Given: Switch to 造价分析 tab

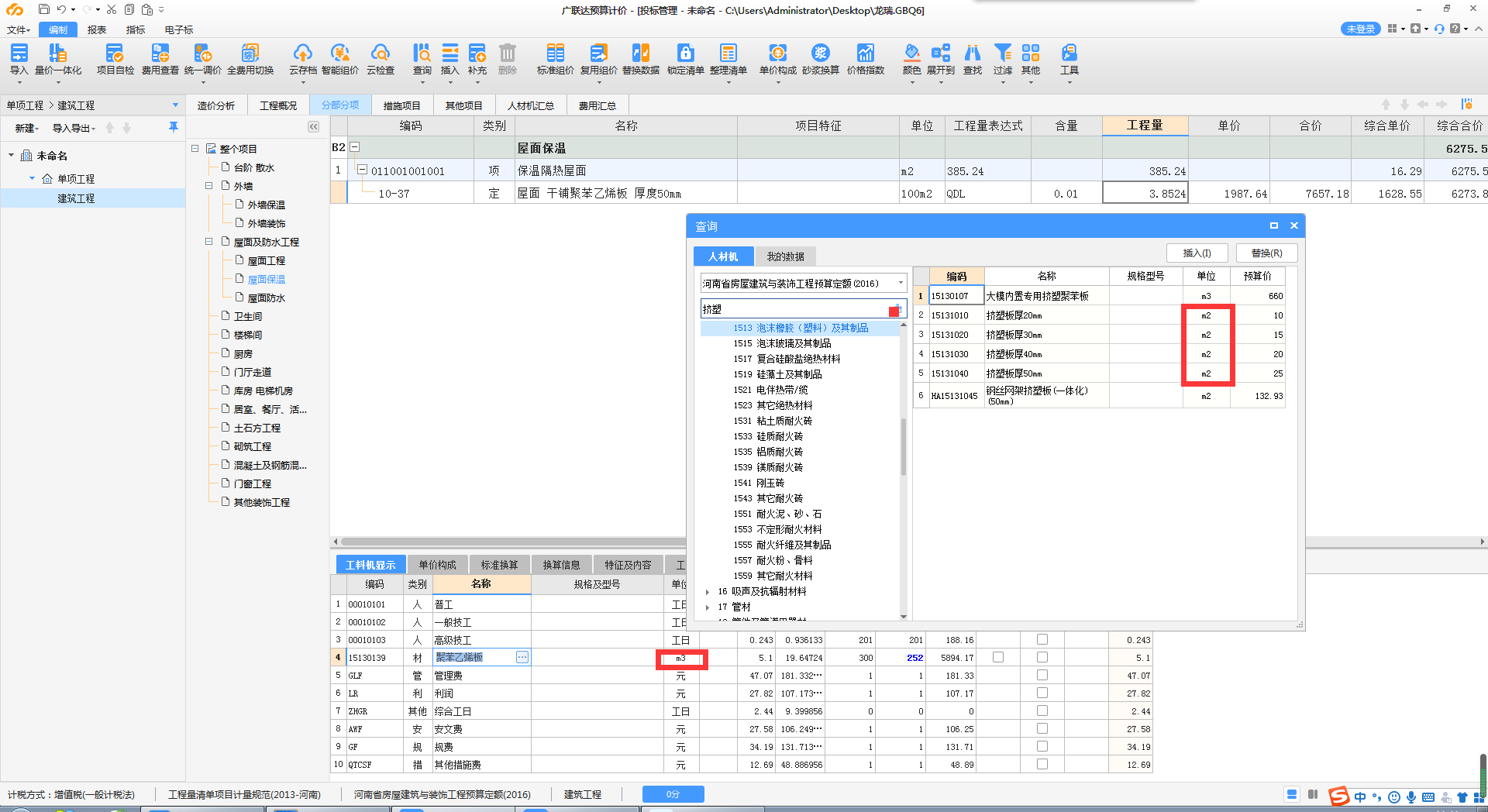Looking at the screenshot, I should click(215, 105).
